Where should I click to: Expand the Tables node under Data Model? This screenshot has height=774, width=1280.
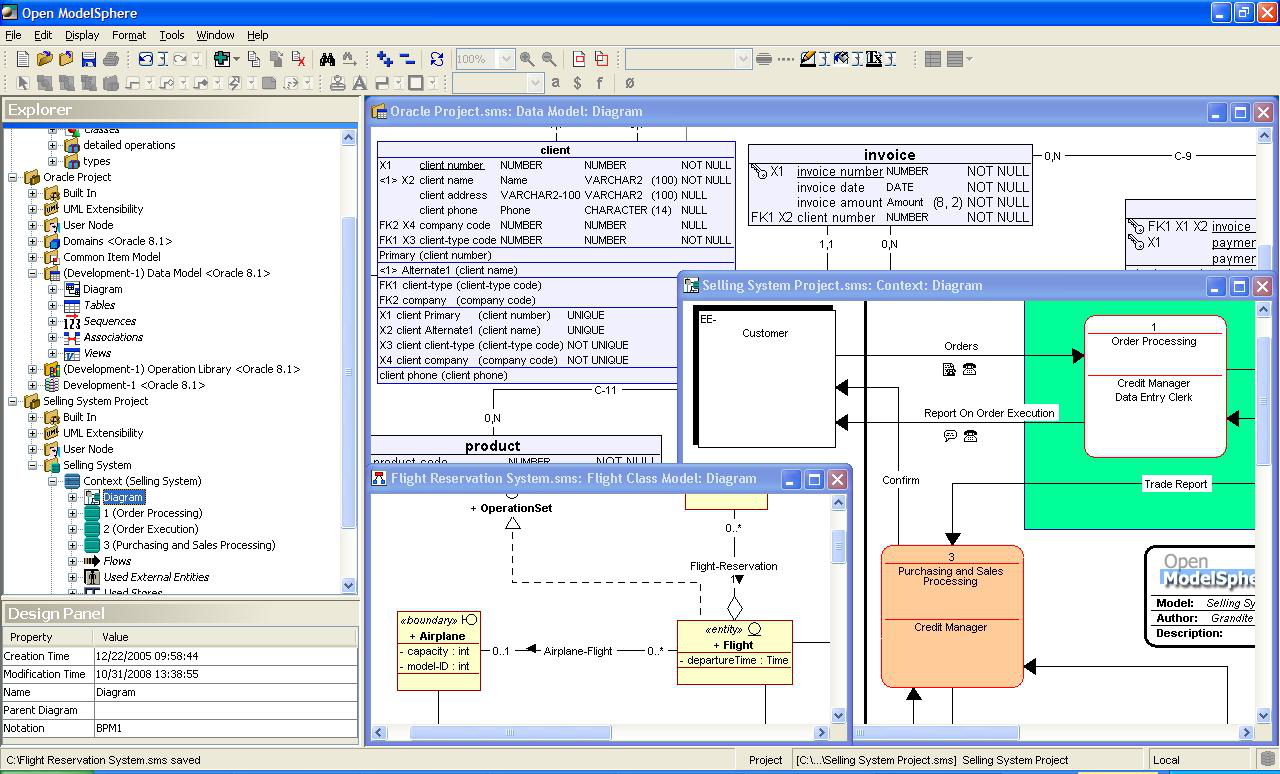coord(53,305)
